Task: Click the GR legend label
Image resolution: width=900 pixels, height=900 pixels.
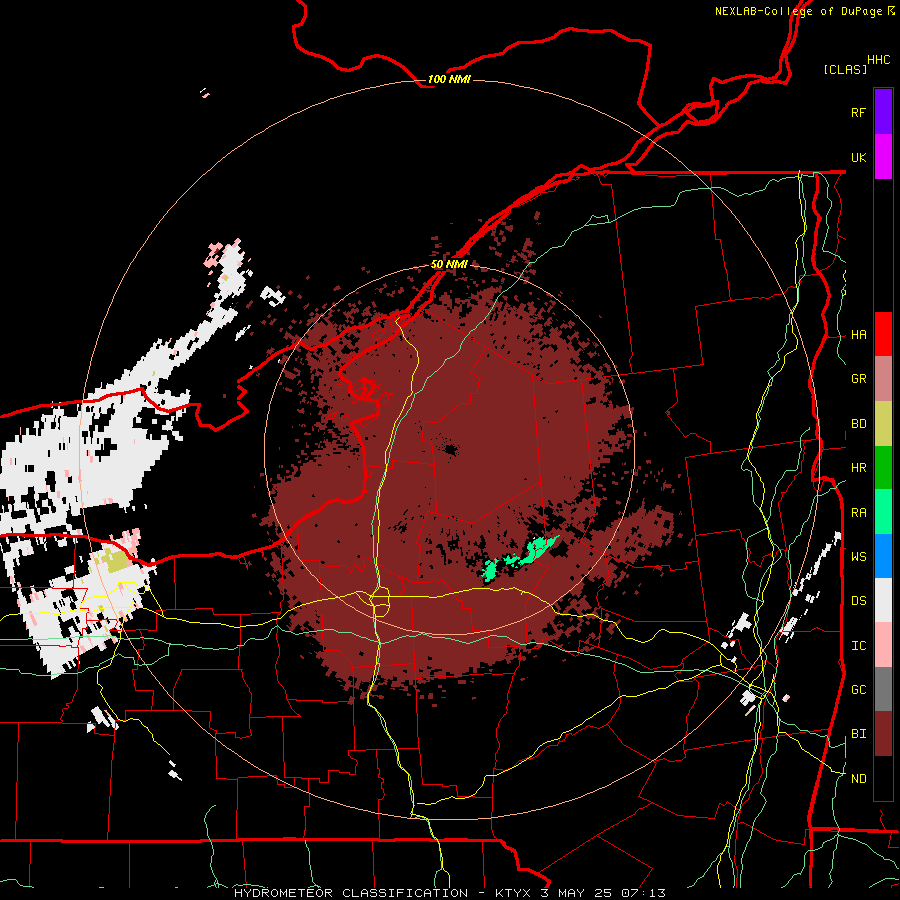Action: pyautogui.click(x=858, y=379)
